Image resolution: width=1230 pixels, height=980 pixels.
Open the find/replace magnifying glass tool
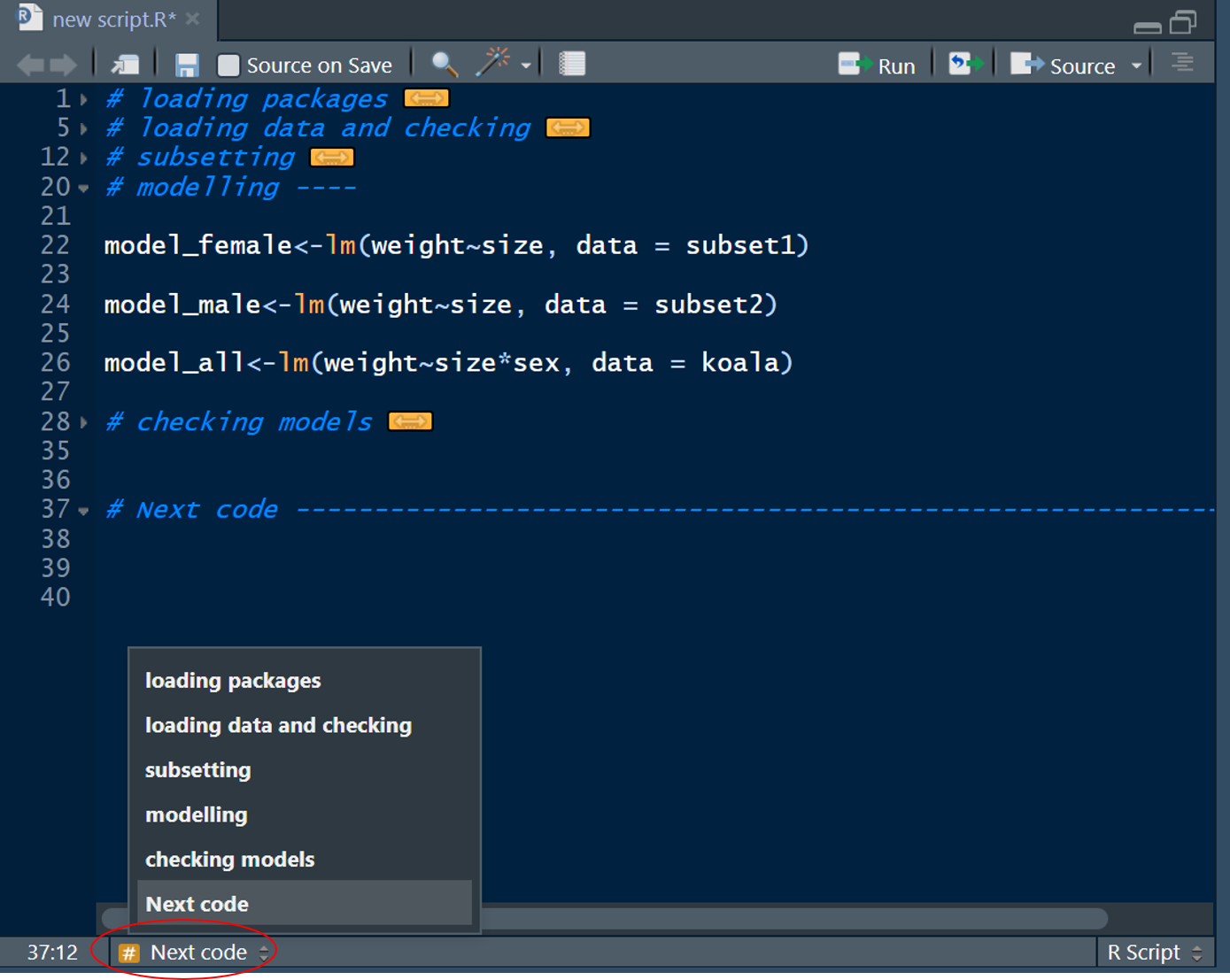(444, 65)
